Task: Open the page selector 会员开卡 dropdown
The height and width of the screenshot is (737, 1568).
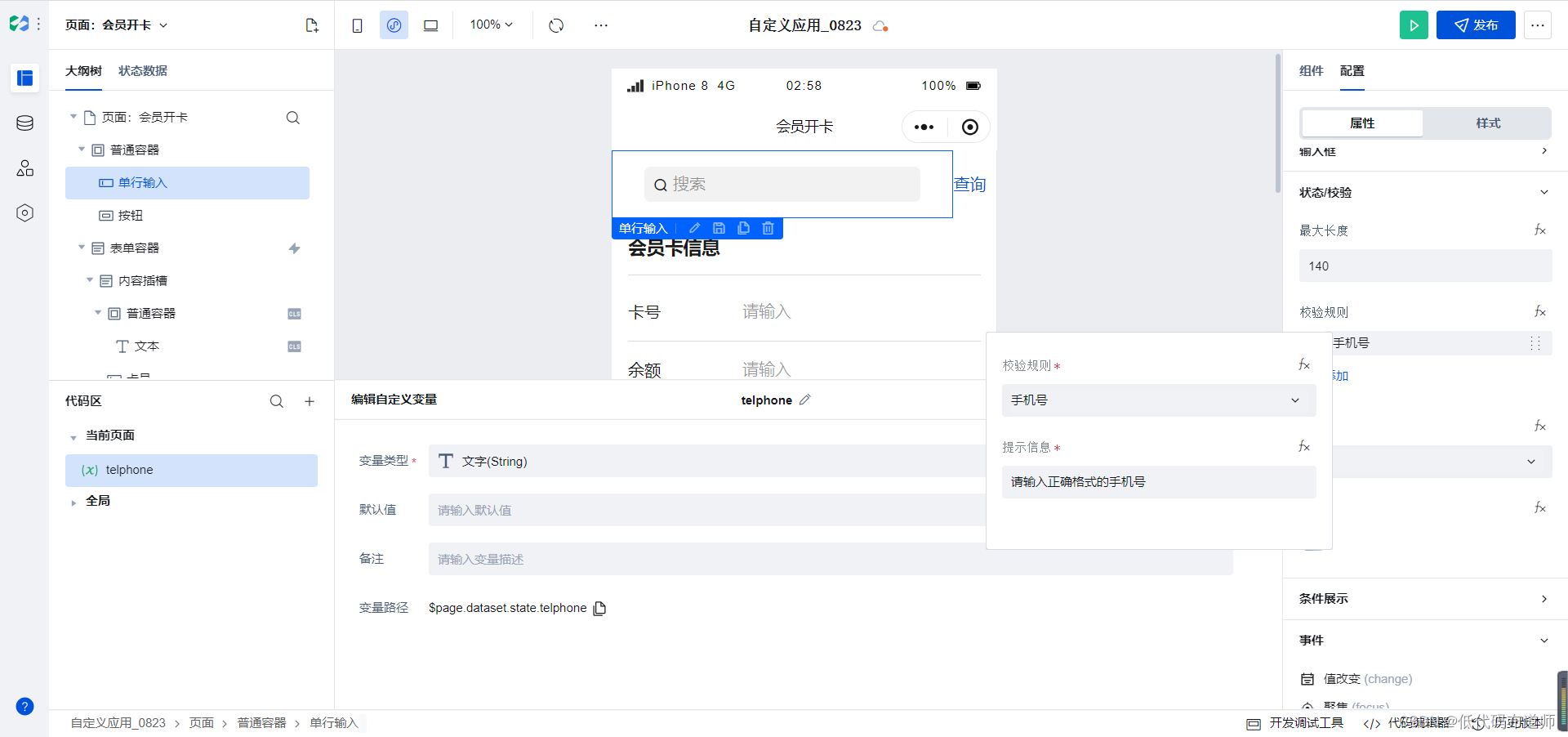Action: (x=117, y=25)
